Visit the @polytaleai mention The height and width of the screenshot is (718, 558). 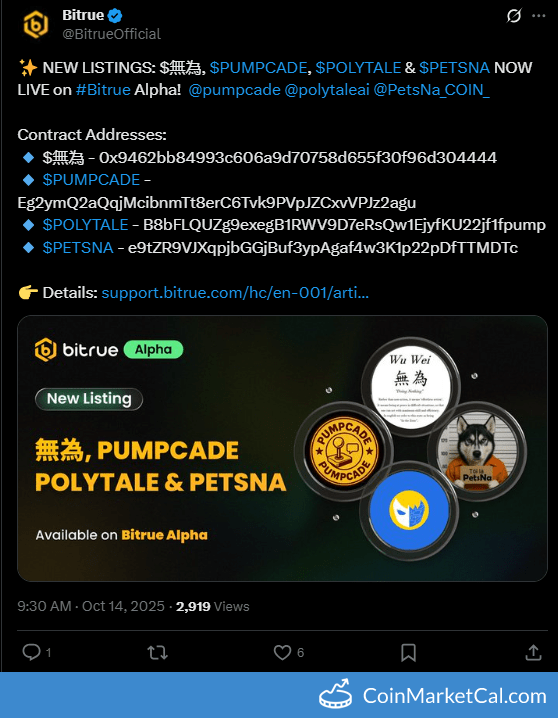pyautogui.click(x=327, y=90)
